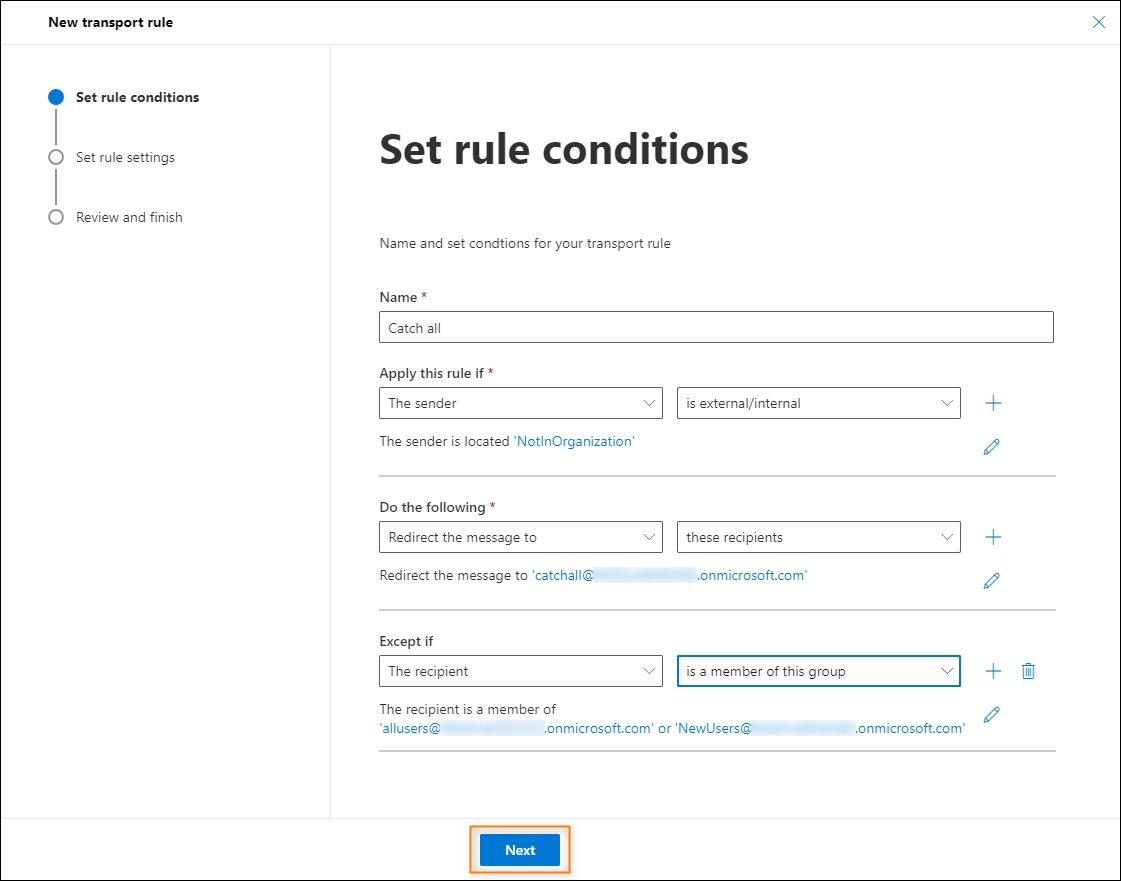The width and height of the screenshot is (1121, 881).
Task: Click the Next button
Action: click(520, 850)
